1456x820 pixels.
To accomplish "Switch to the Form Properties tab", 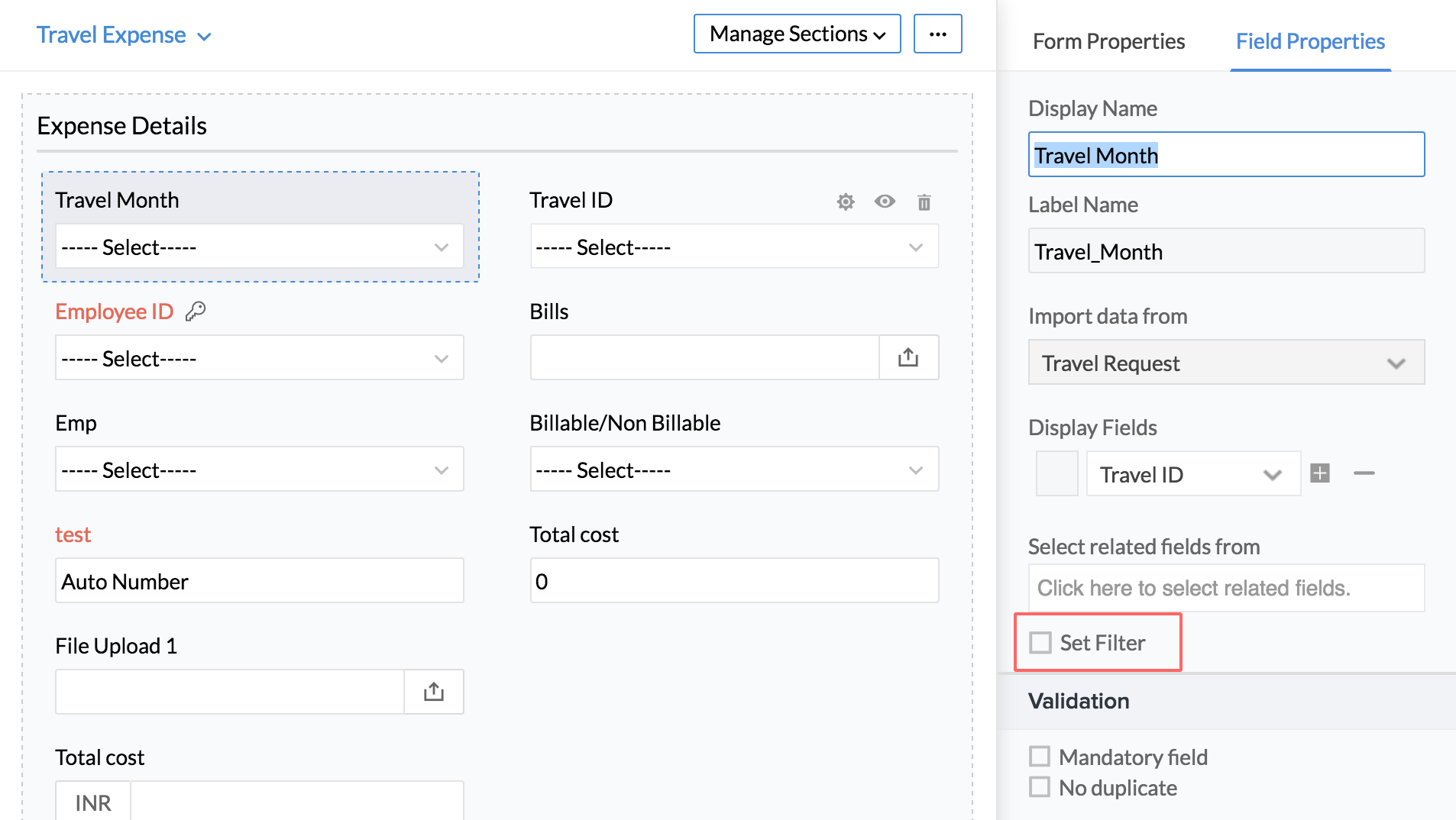I will (x=1108, y=41).
